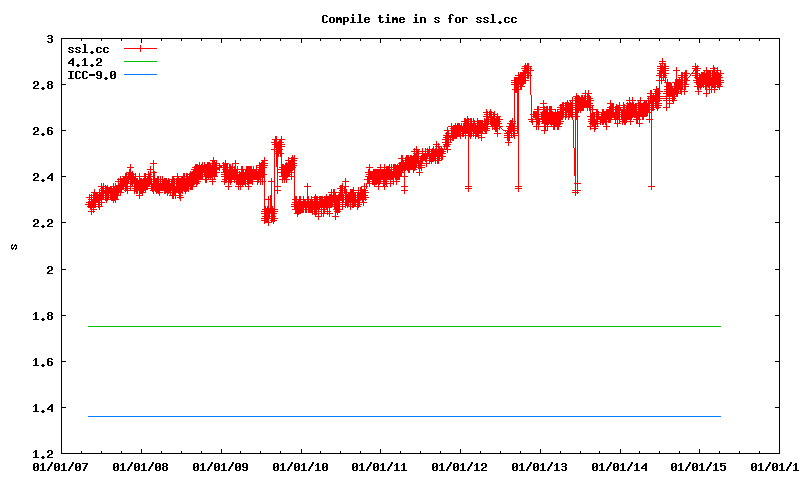Click the green 4.1.2 legend line sample
The image size is (800, 480).
click(x=140, y=62)
